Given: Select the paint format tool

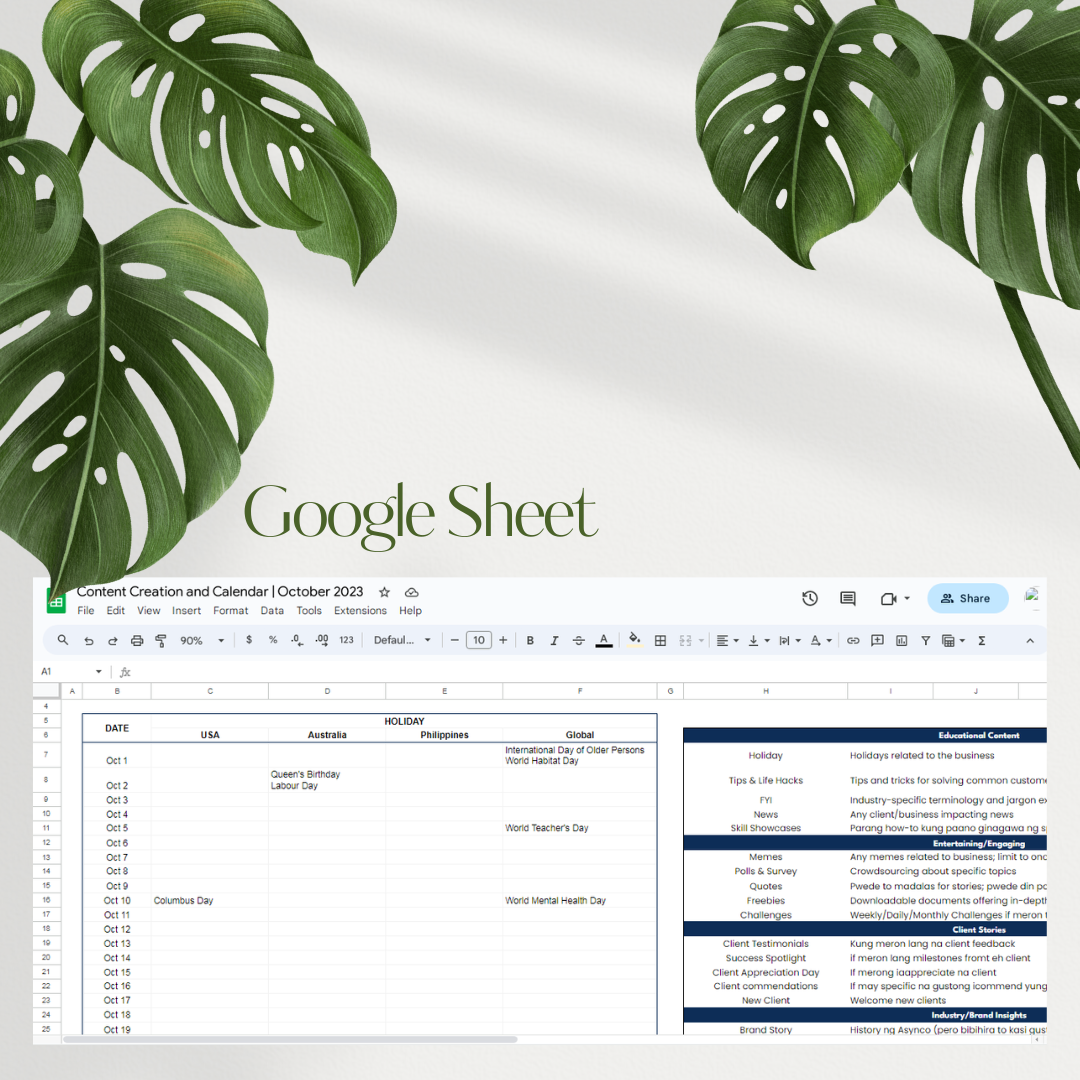Looking at the screenshot, I should pos(161,641).
